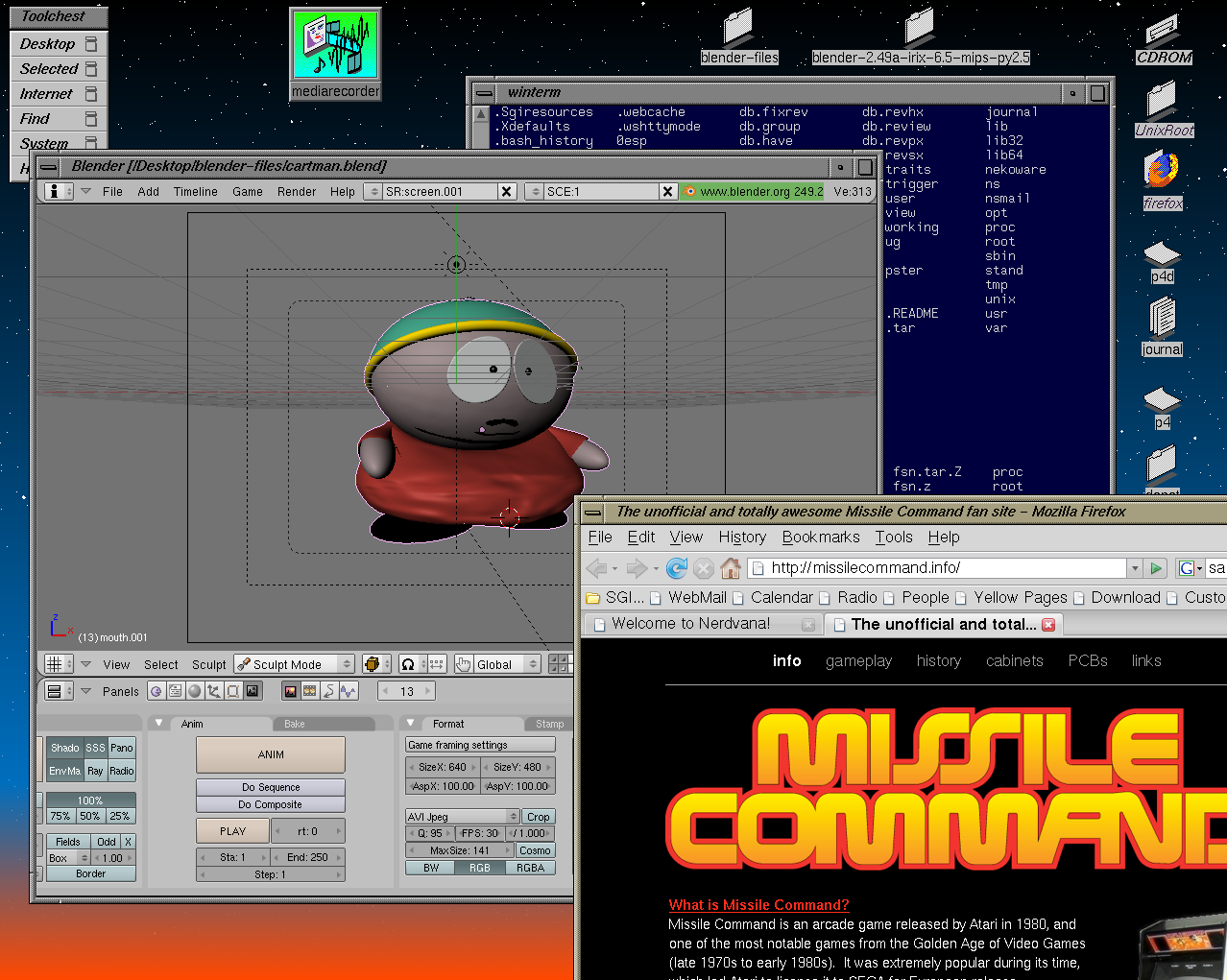Select the RGBA output toggle
This screenshot has width=1227, height=980.
tap(530, 868)
